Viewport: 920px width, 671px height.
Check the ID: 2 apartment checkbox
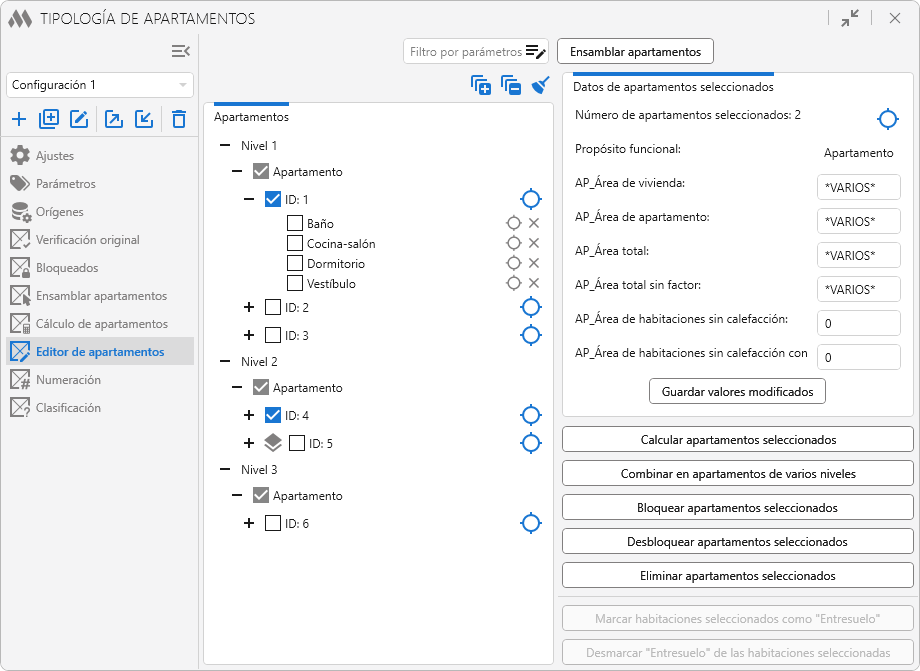273,307
